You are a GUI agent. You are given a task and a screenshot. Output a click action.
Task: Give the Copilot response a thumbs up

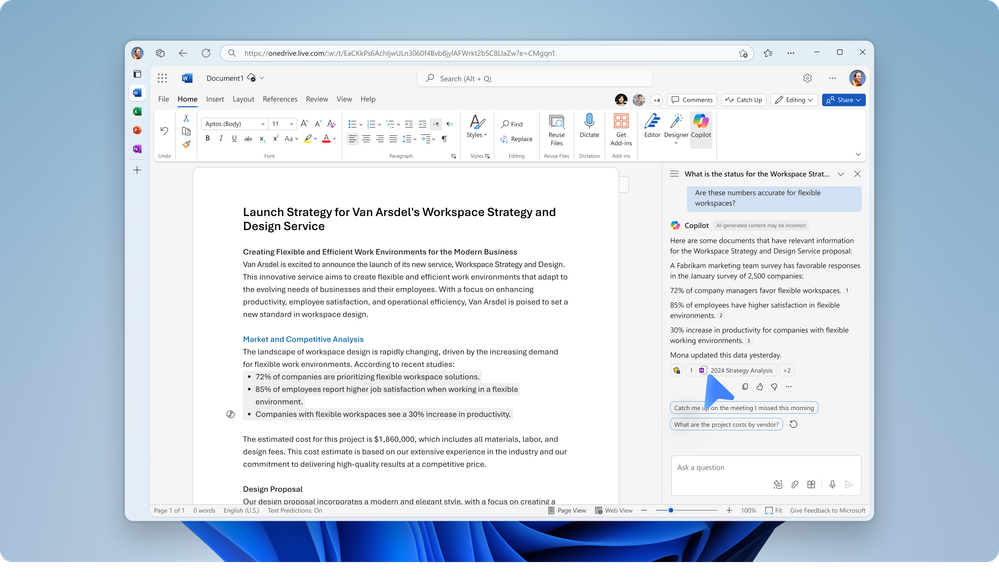pos(759,387)
